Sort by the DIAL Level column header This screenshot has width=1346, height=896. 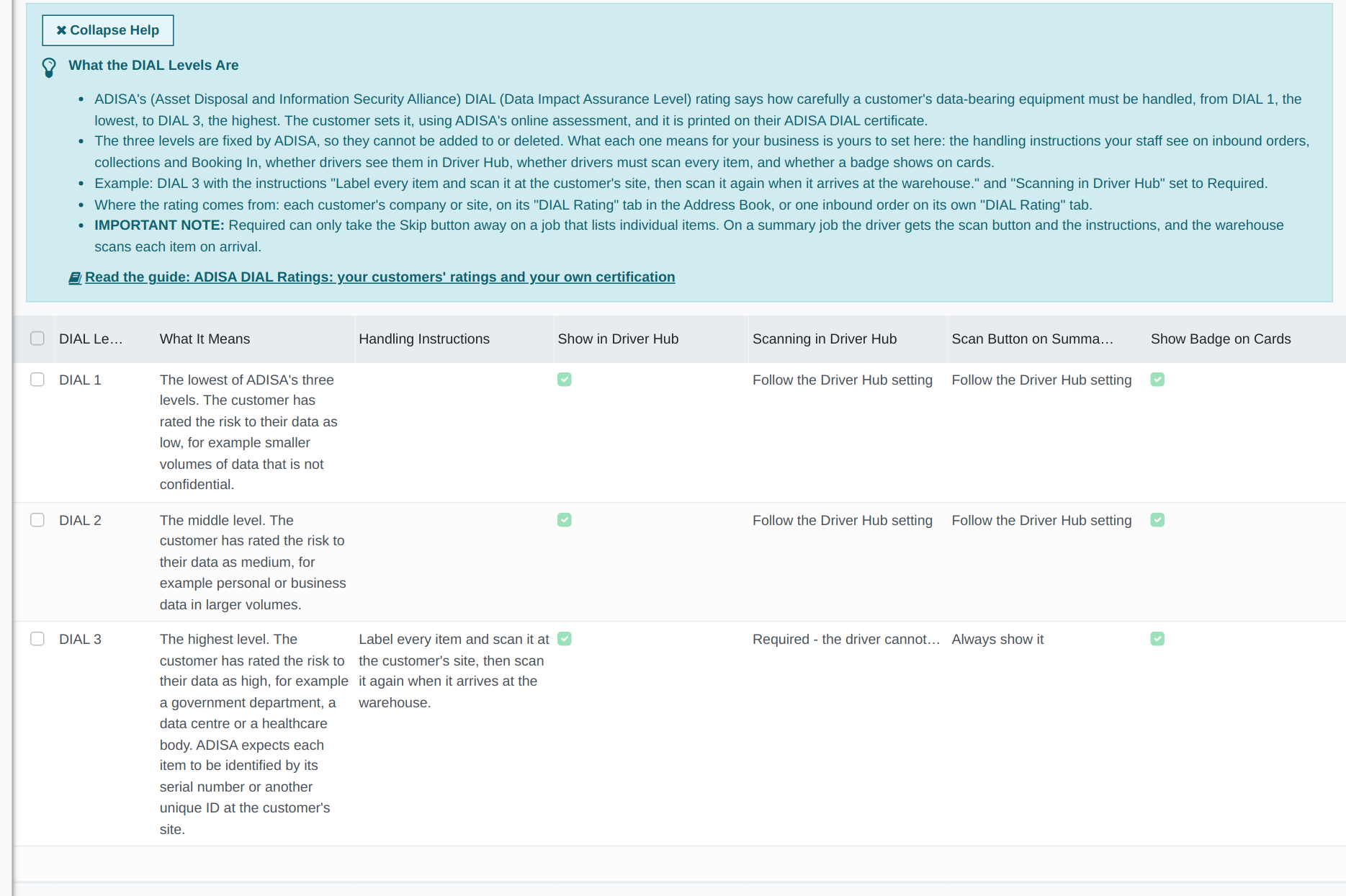[x=91, y=339]
